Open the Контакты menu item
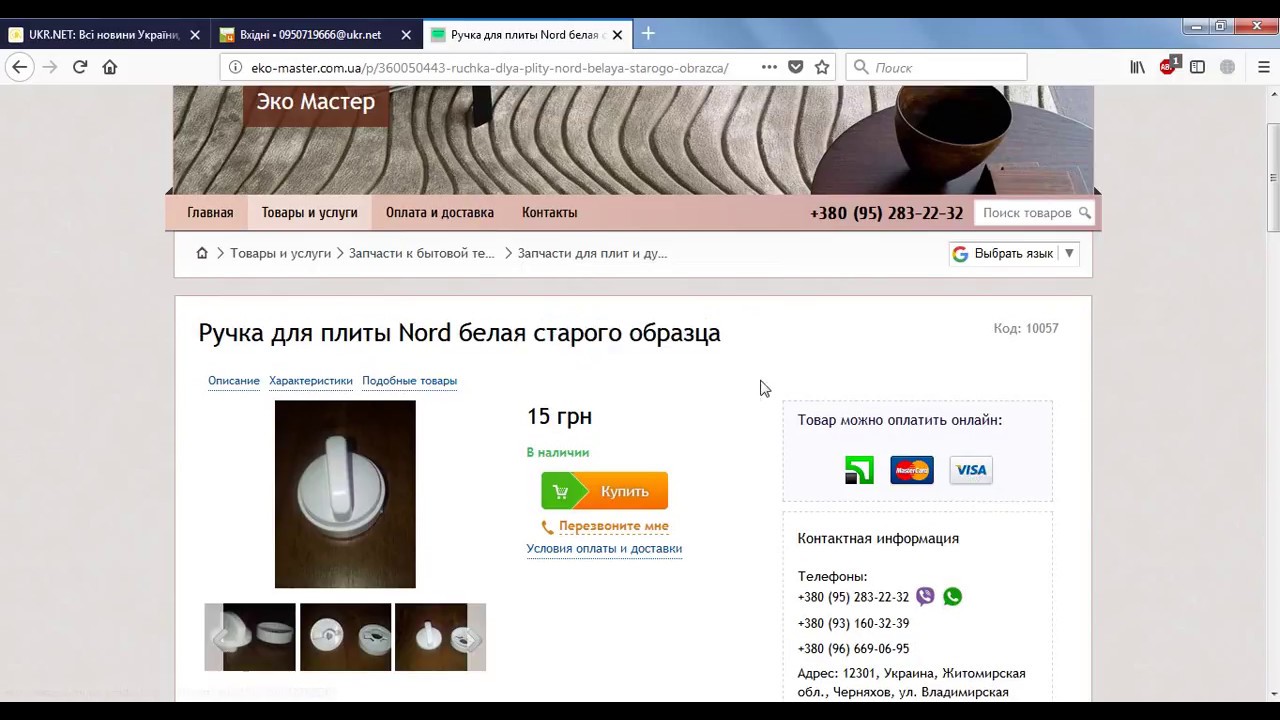Image resolution: width=1280 pixels, height=720 pixels. 549,212
